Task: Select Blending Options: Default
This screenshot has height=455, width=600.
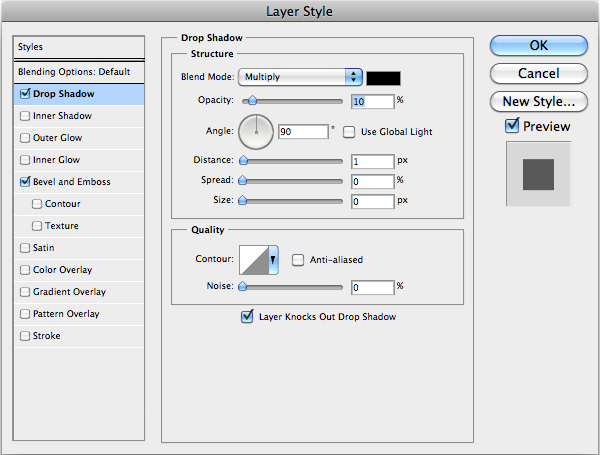Action: [79, 72]
